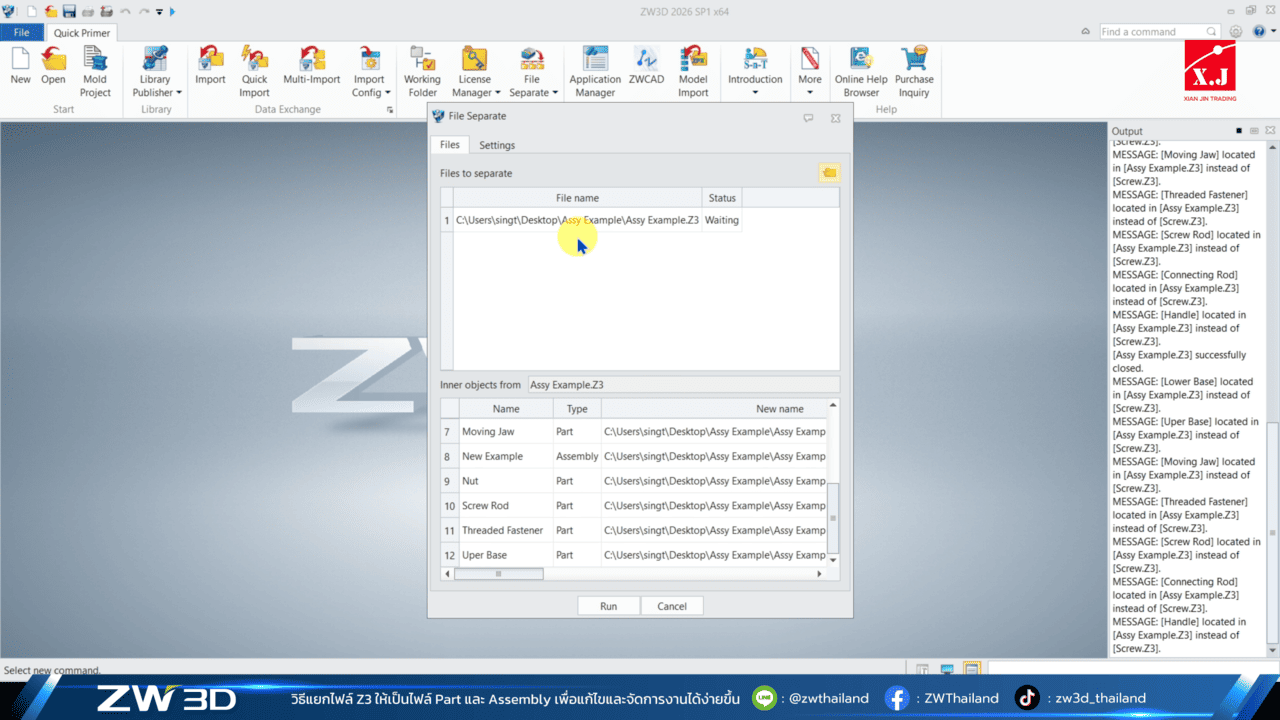The image size is (1280, 720).
Task: Pin the Output panel
Action: pos(1238,130)
